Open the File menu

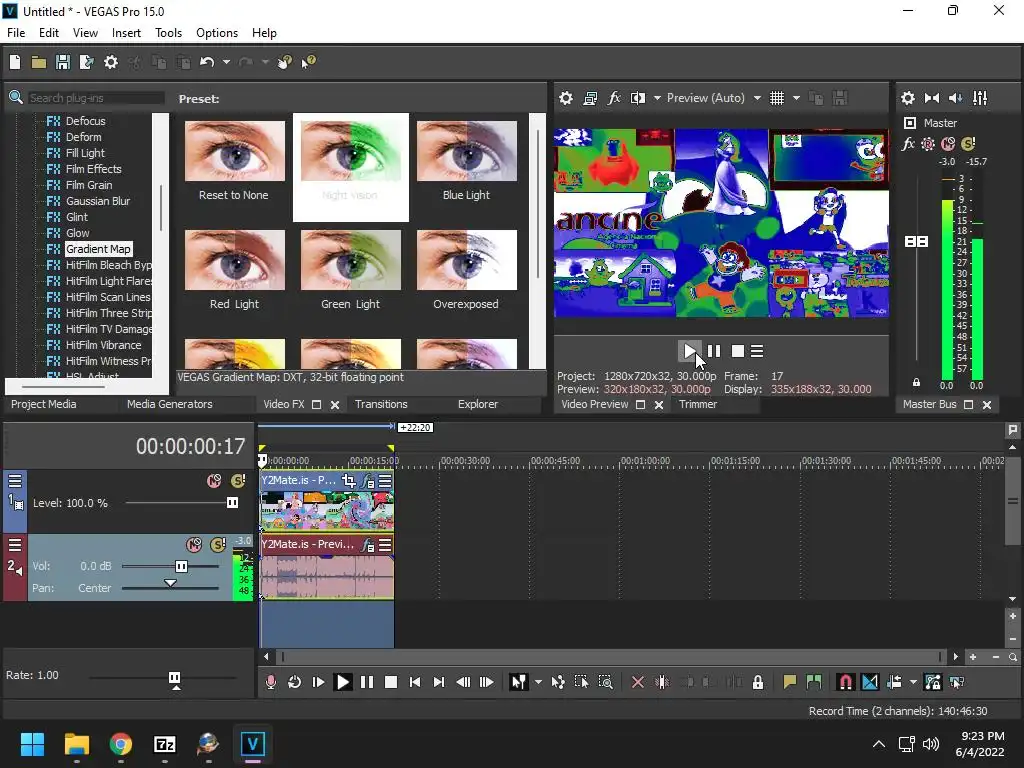pos(16,33)
